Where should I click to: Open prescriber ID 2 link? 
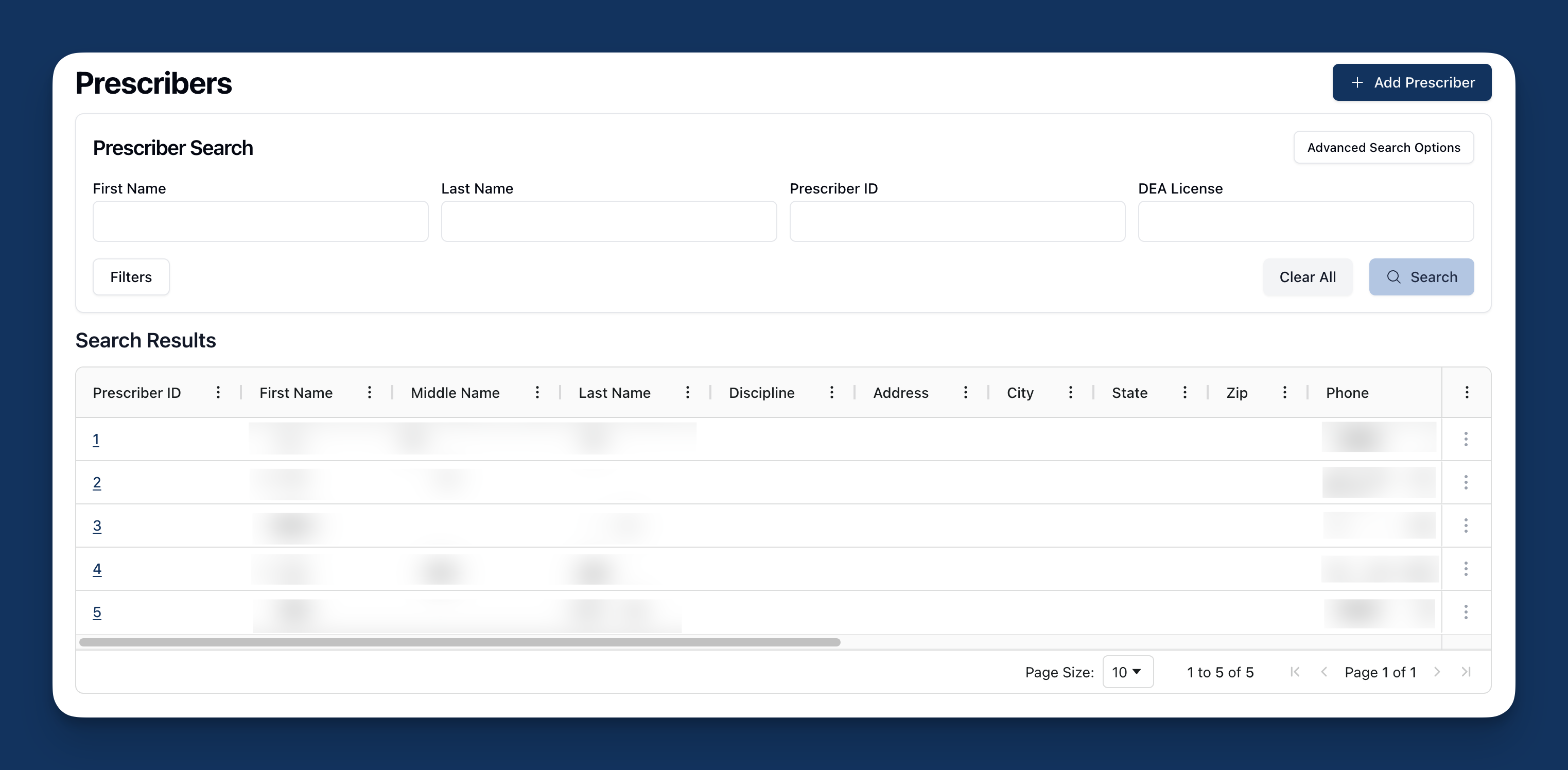tap(97, 483)
